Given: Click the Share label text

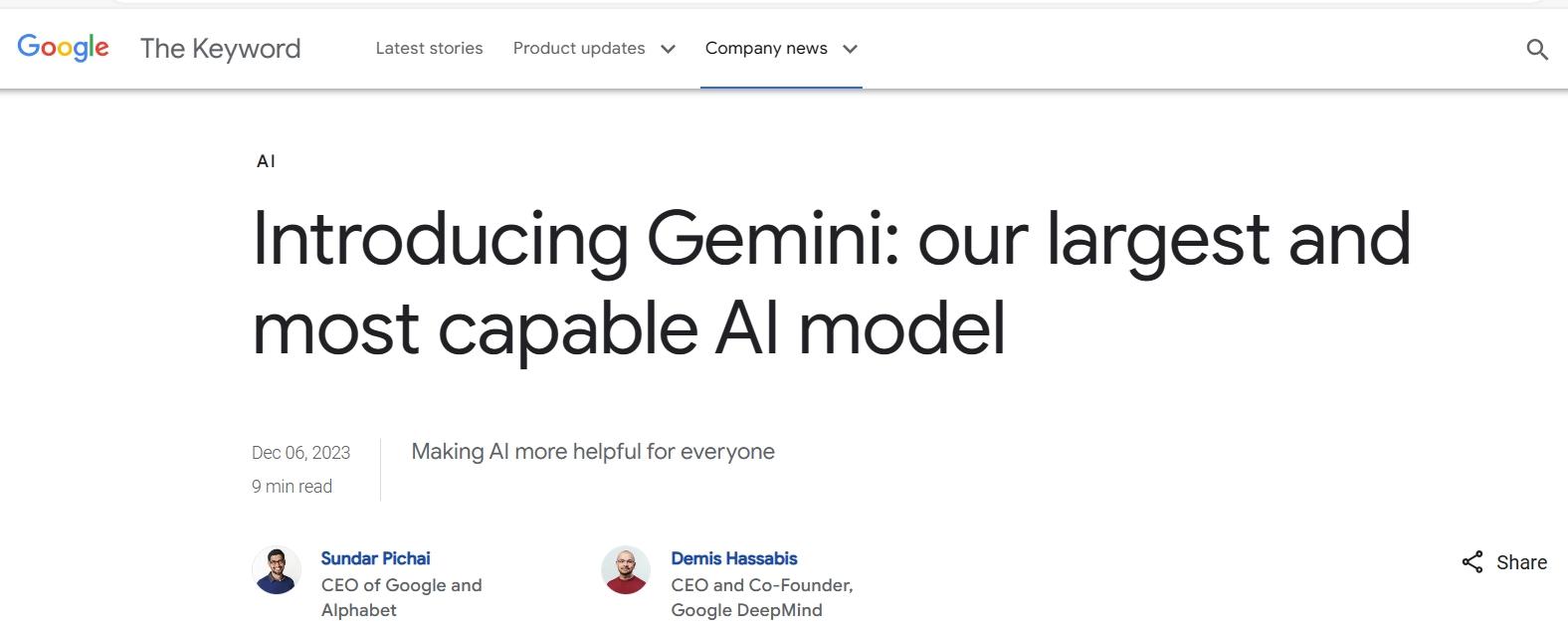Looking at the screenshot, I should 1520,562.
